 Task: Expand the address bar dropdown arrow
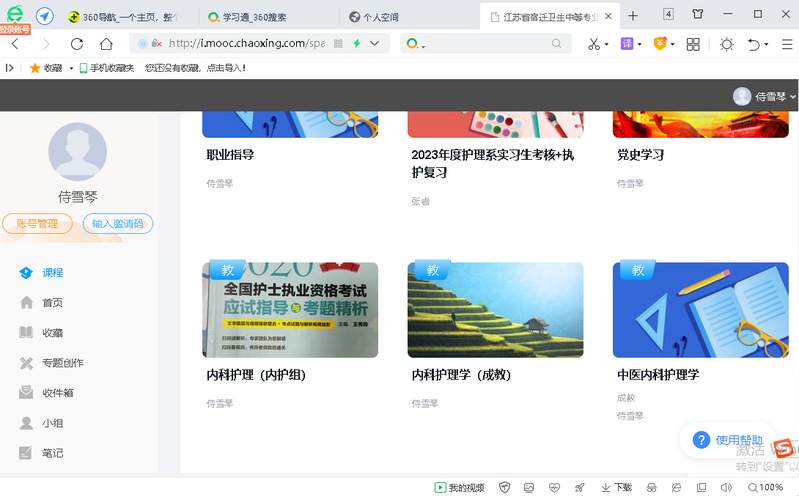375,44
